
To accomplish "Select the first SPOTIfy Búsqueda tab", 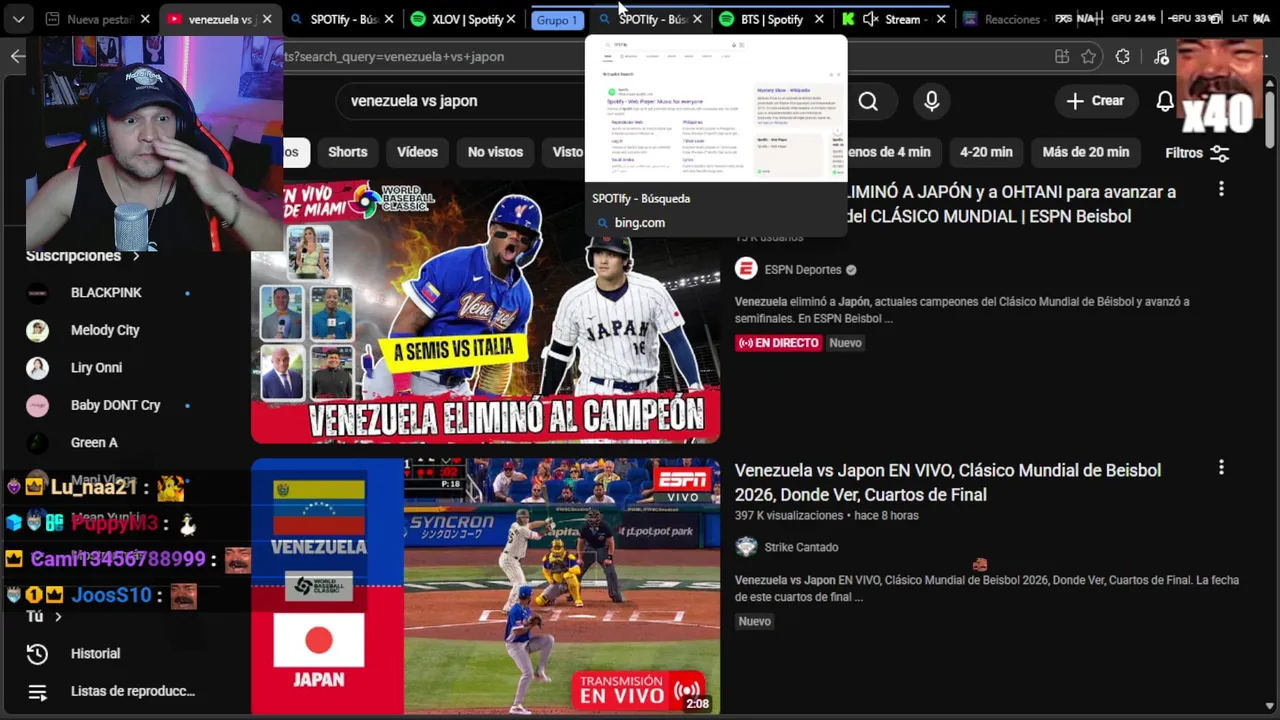I will pos(343,19).
